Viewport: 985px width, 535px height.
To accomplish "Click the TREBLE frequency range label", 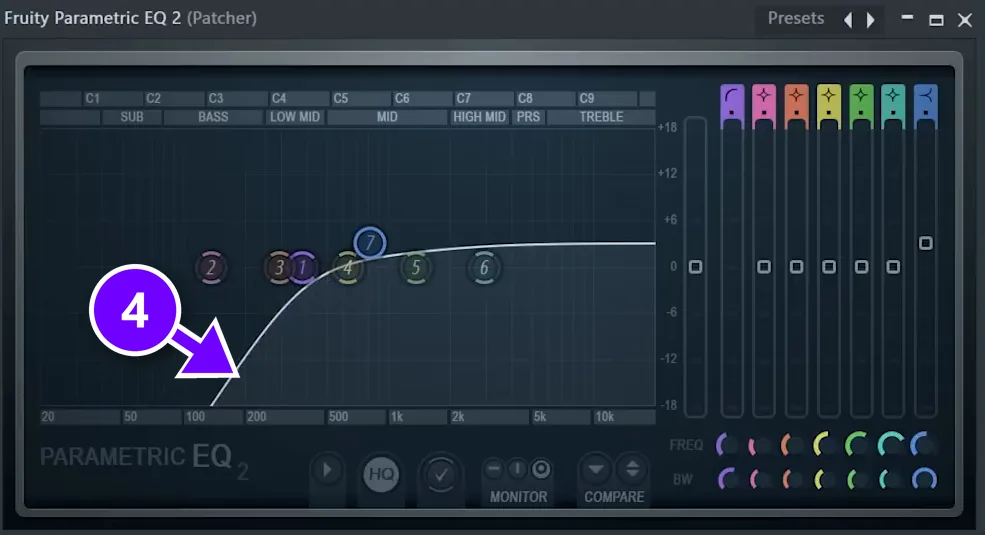I will click(601, 117).
